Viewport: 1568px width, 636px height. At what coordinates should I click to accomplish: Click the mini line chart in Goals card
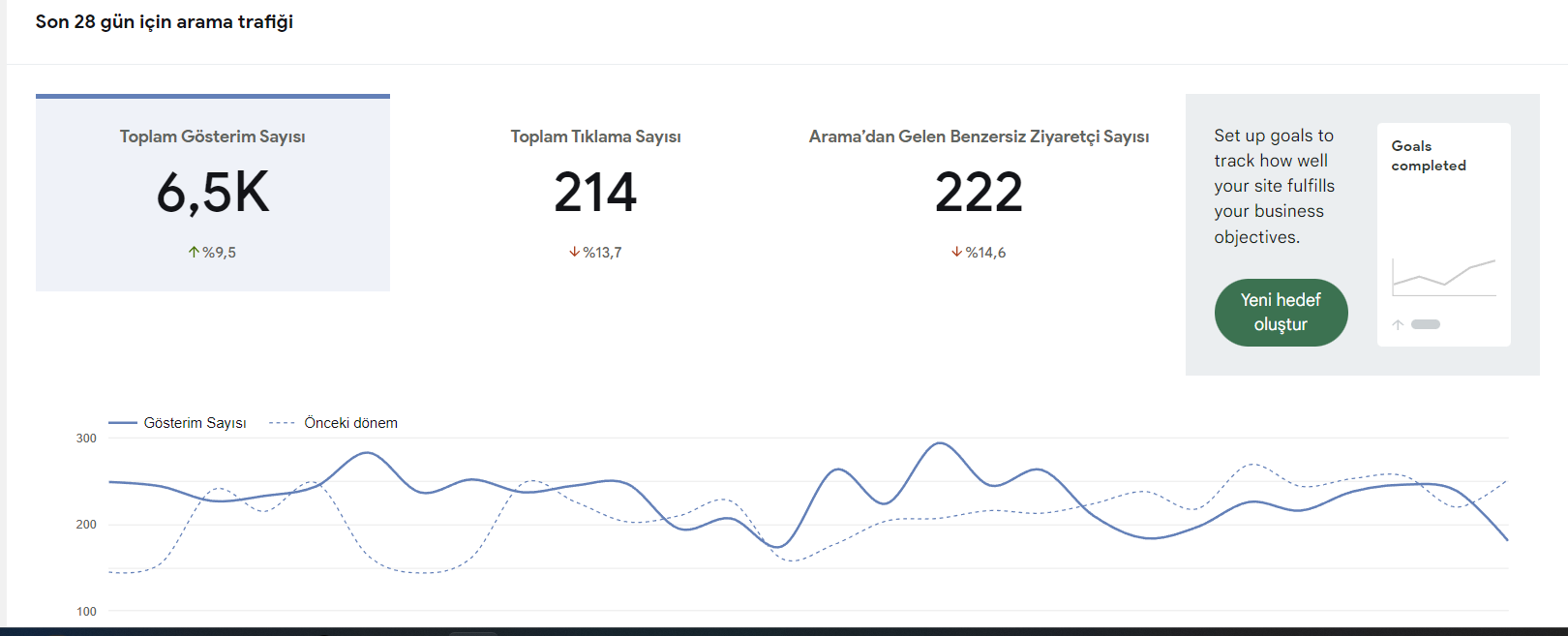1443,277
